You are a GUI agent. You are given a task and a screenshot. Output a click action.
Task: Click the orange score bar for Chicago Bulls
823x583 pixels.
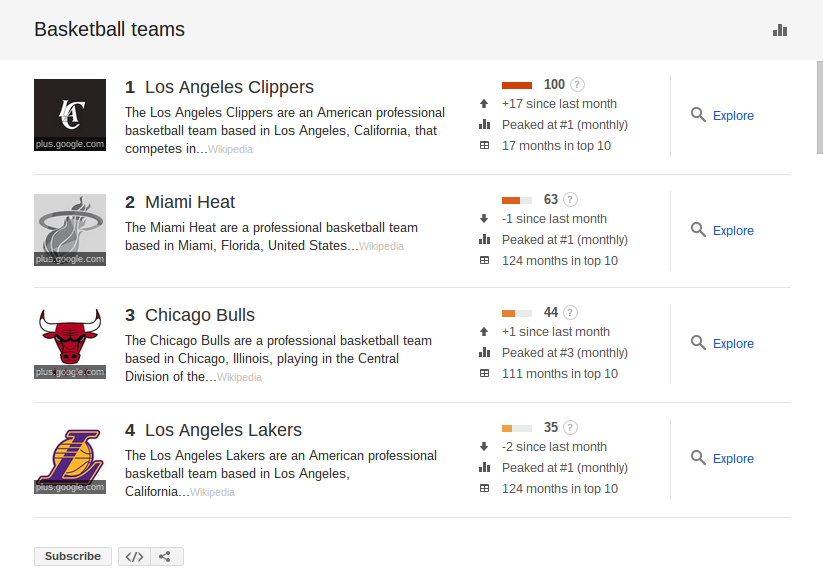coord(517,313)
